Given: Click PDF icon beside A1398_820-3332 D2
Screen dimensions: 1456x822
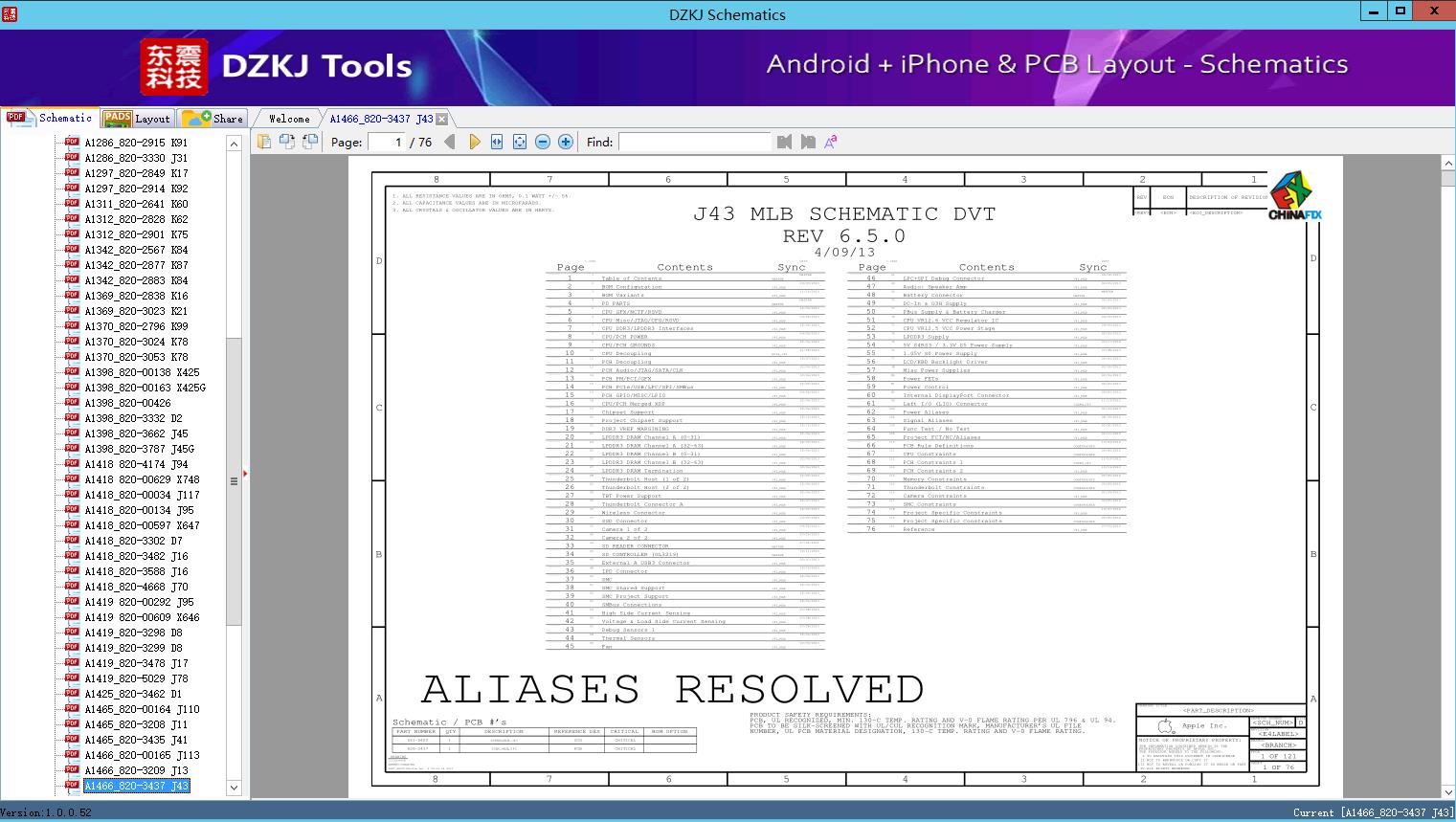Looking at the screenshot, I should (72, 417).
